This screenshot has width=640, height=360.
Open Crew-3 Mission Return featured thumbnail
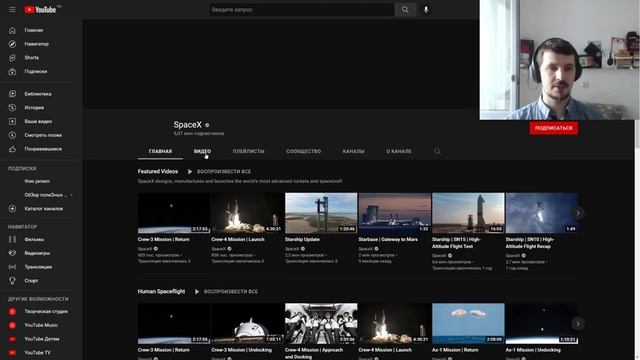(173, 213)
